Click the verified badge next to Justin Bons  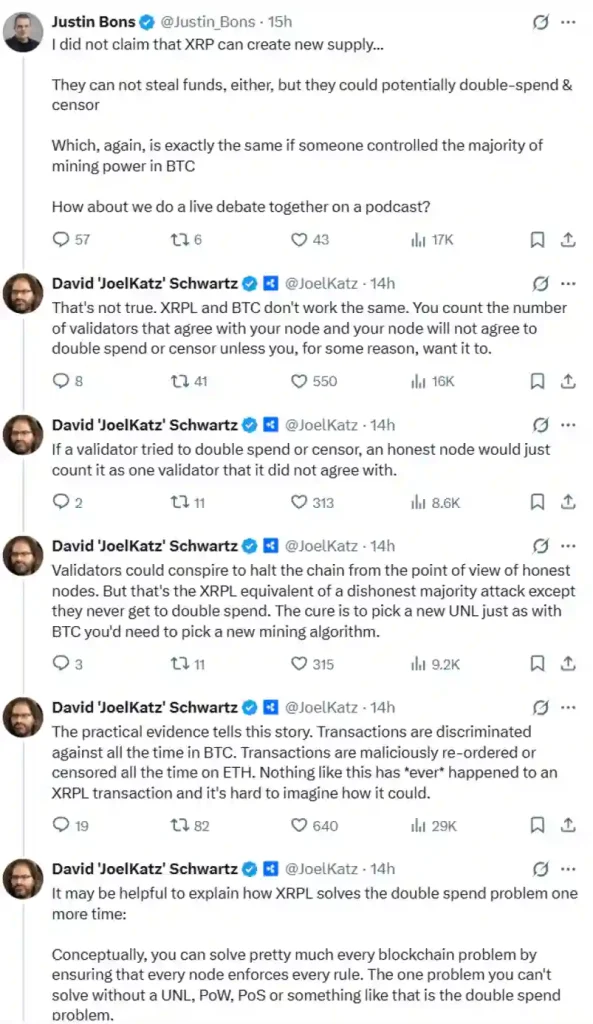pyautogui.click(x=145, y=21)
